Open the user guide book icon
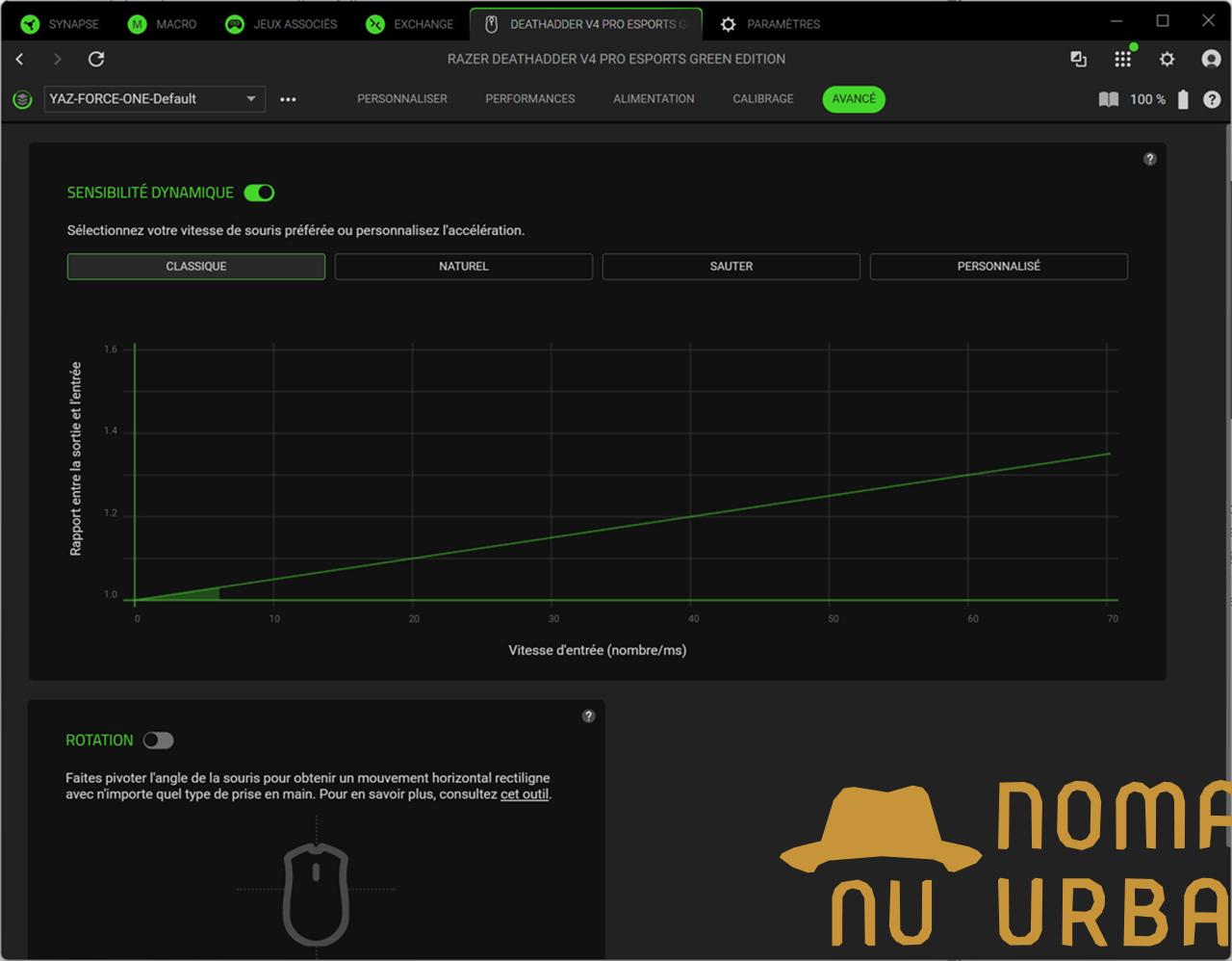1232x961 pixels. pos(1109,99)
